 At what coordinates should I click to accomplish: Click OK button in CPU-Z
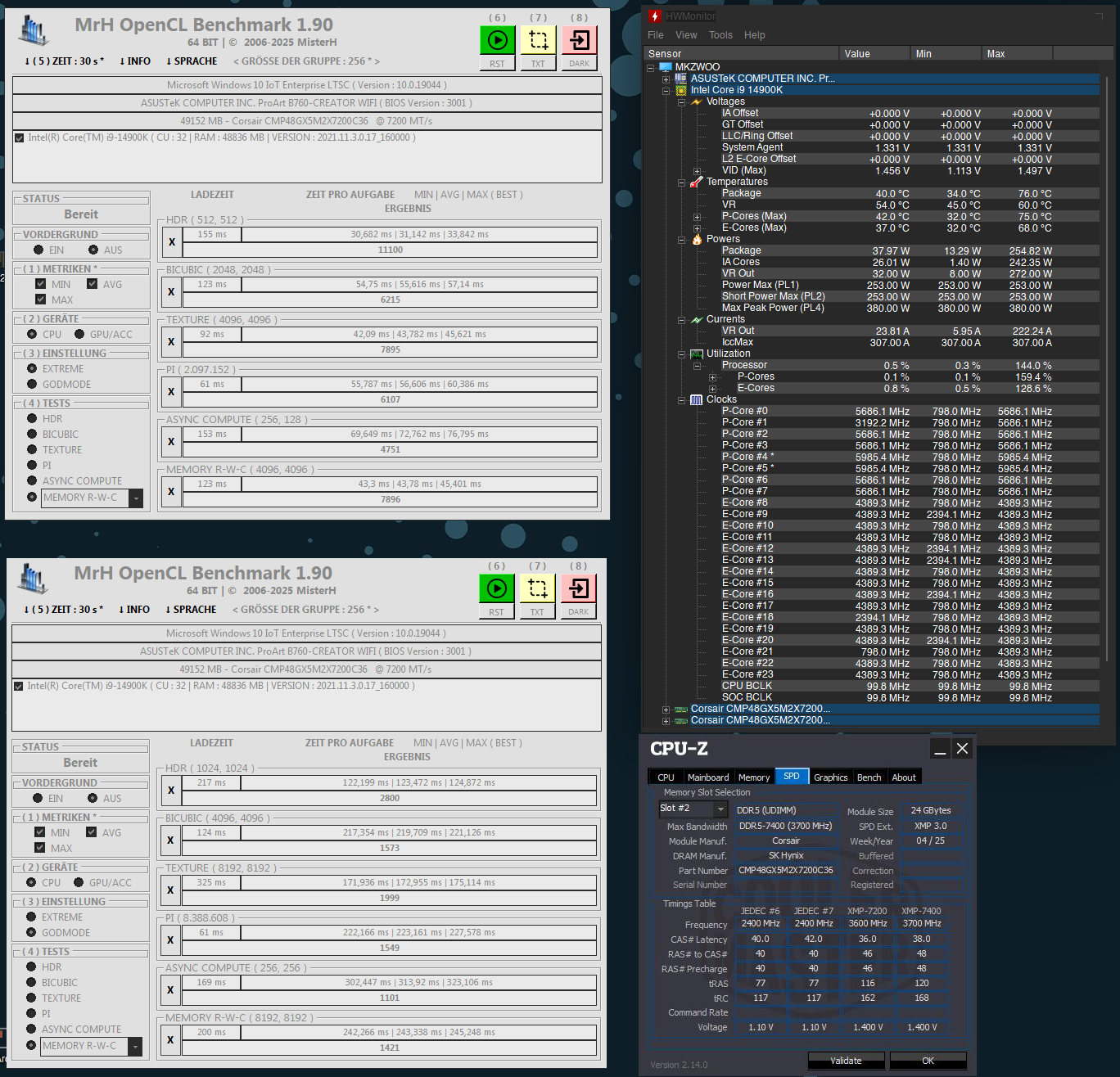point(928,1061)
